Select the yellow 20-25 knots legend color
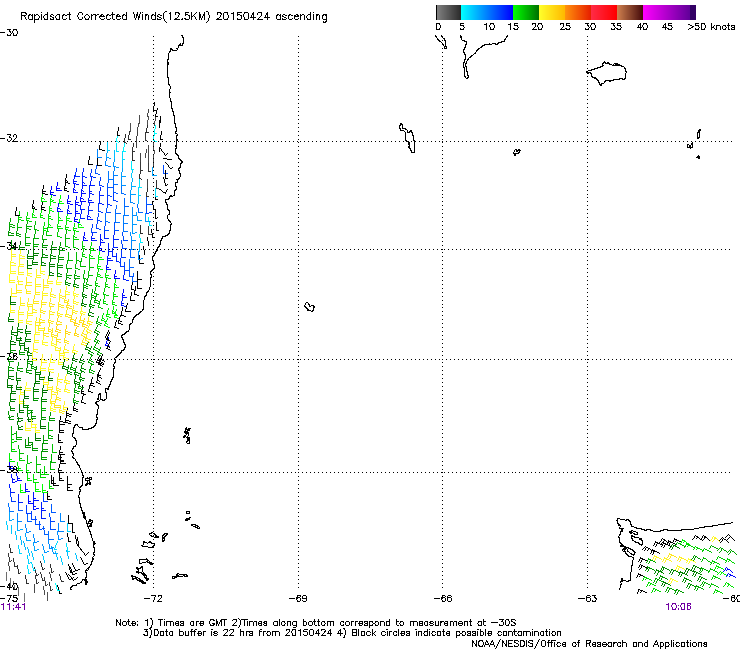The image size is (740, 650). click(552, 12)
